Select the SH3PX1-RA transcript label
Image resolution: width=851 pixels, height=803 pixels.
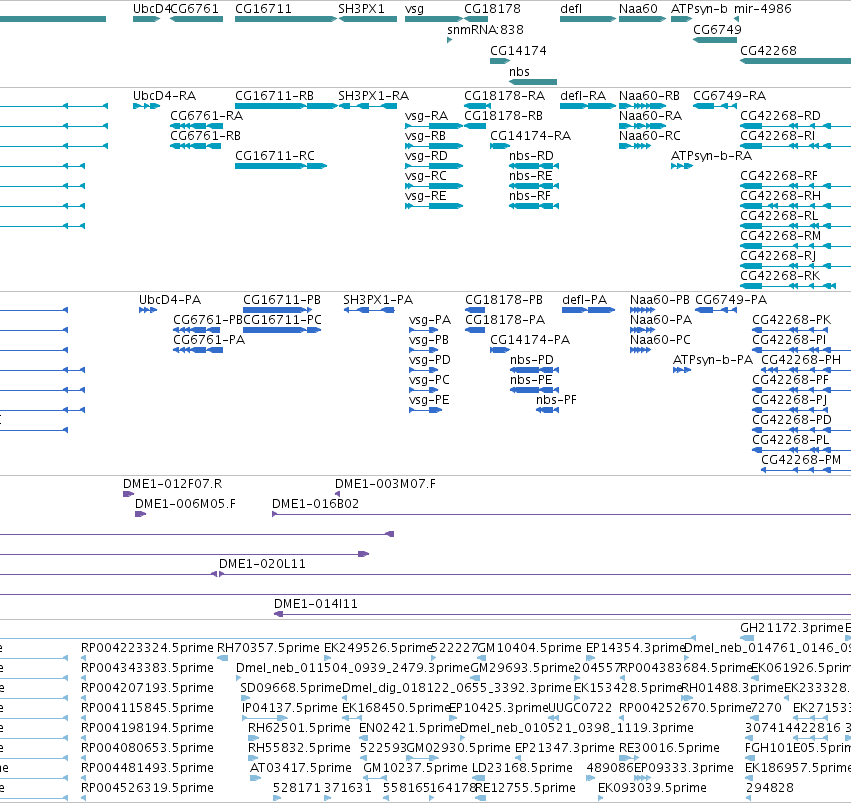(373, 96)
